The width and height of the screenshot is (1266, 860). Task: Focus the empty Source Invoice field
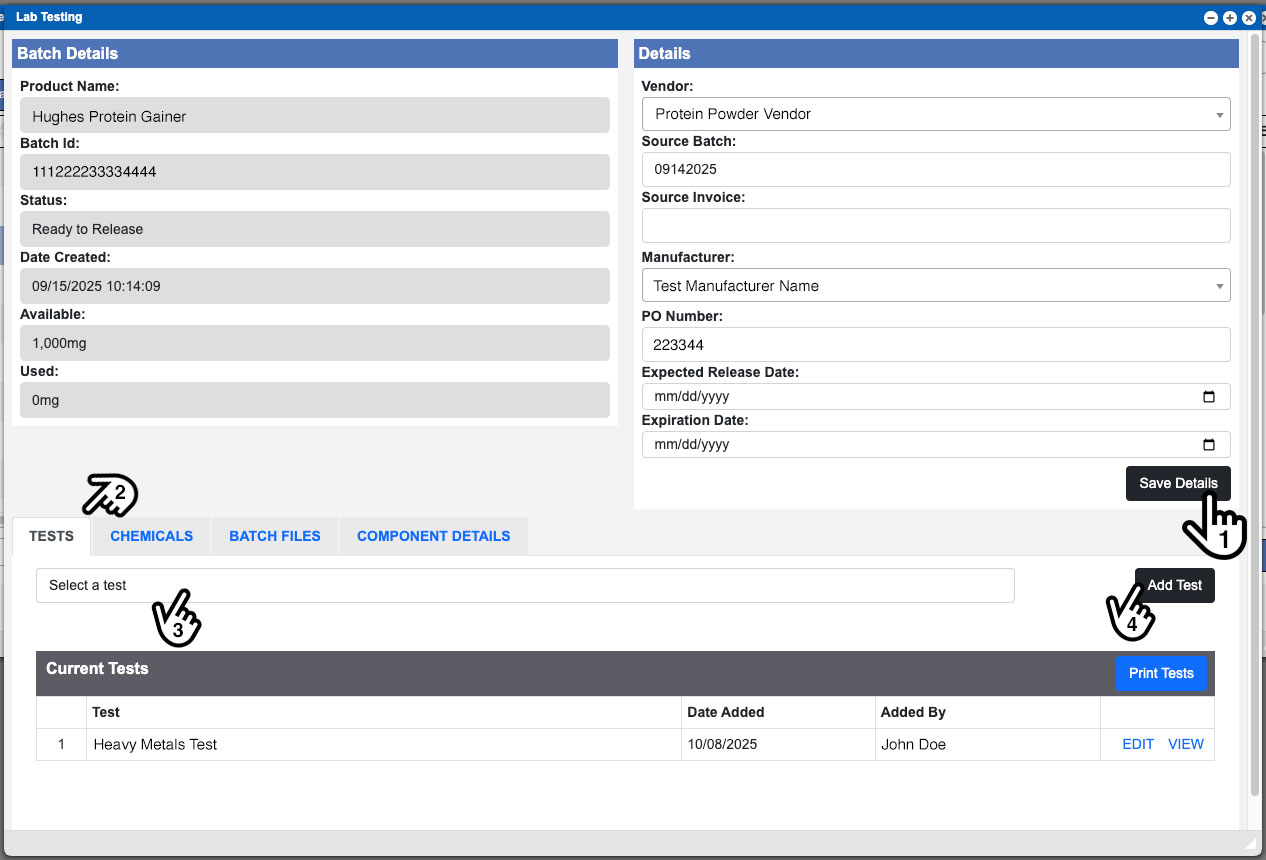(x=935, y=226)
